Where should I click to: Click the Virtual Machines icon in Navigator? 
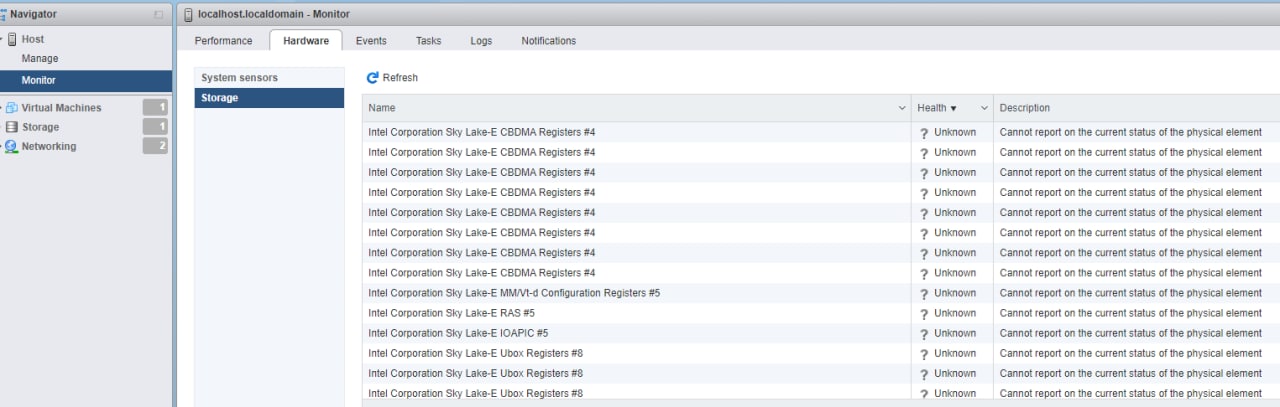(x=12, y=108)
